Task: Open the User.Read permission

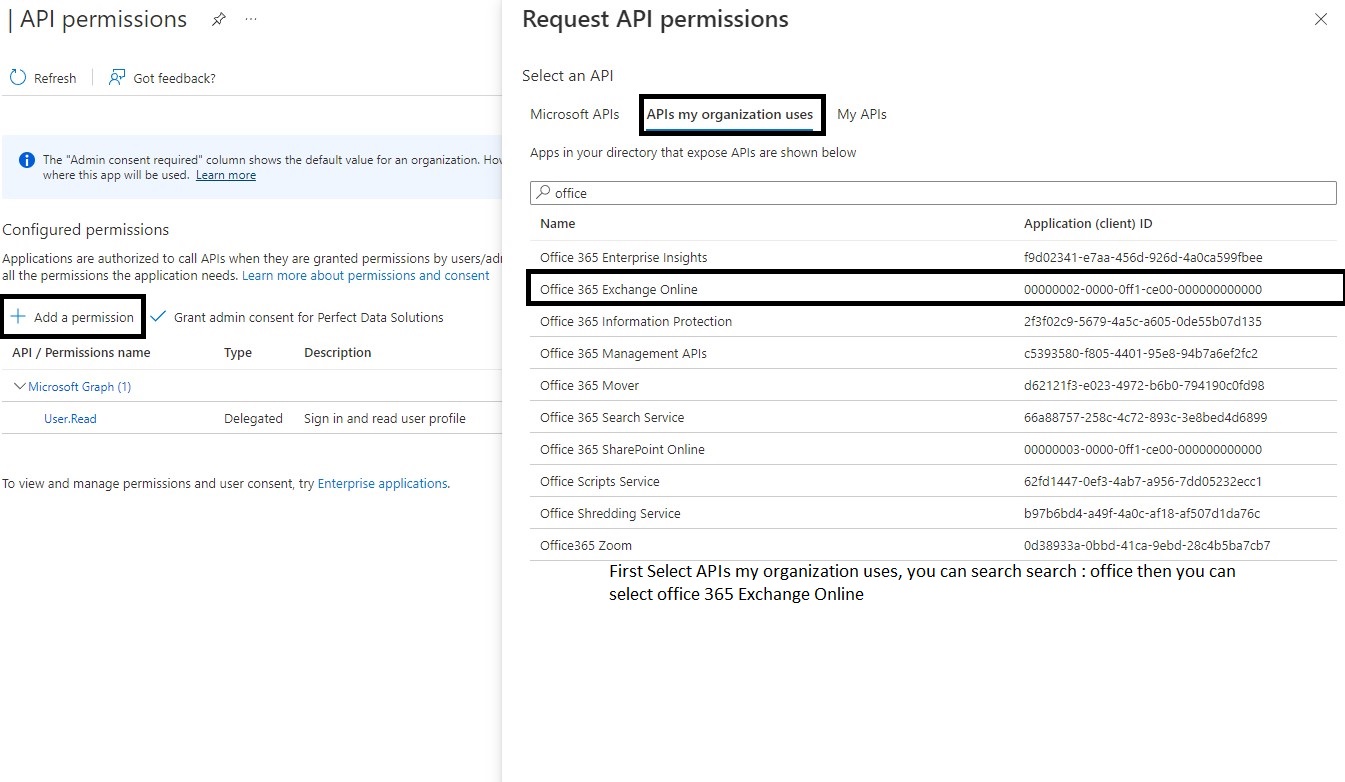Action: coord(70,419)
